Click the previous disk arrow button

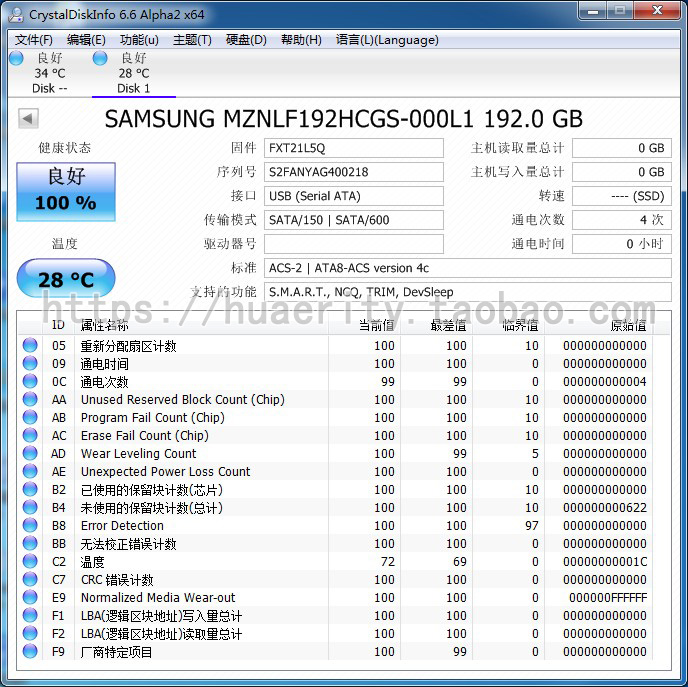(x=28, y=118)
